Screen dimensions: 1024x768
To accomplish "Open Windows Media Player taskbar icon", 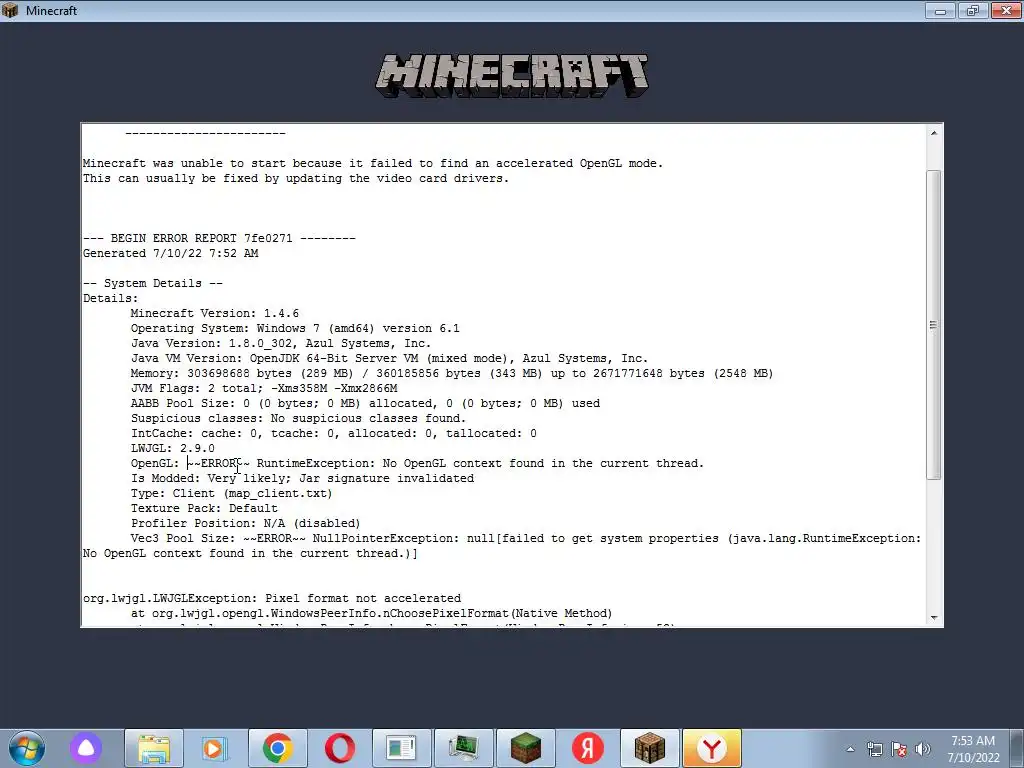I will click(x=215, y=748).
